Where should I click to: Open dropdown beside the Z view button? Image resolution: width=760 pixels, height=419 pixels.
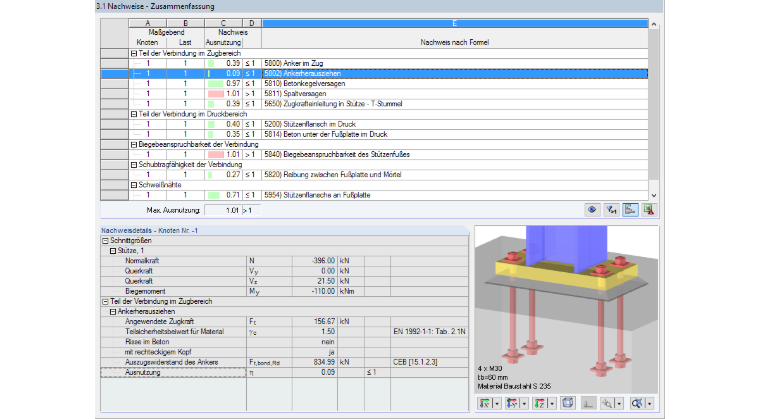point(552,403)
